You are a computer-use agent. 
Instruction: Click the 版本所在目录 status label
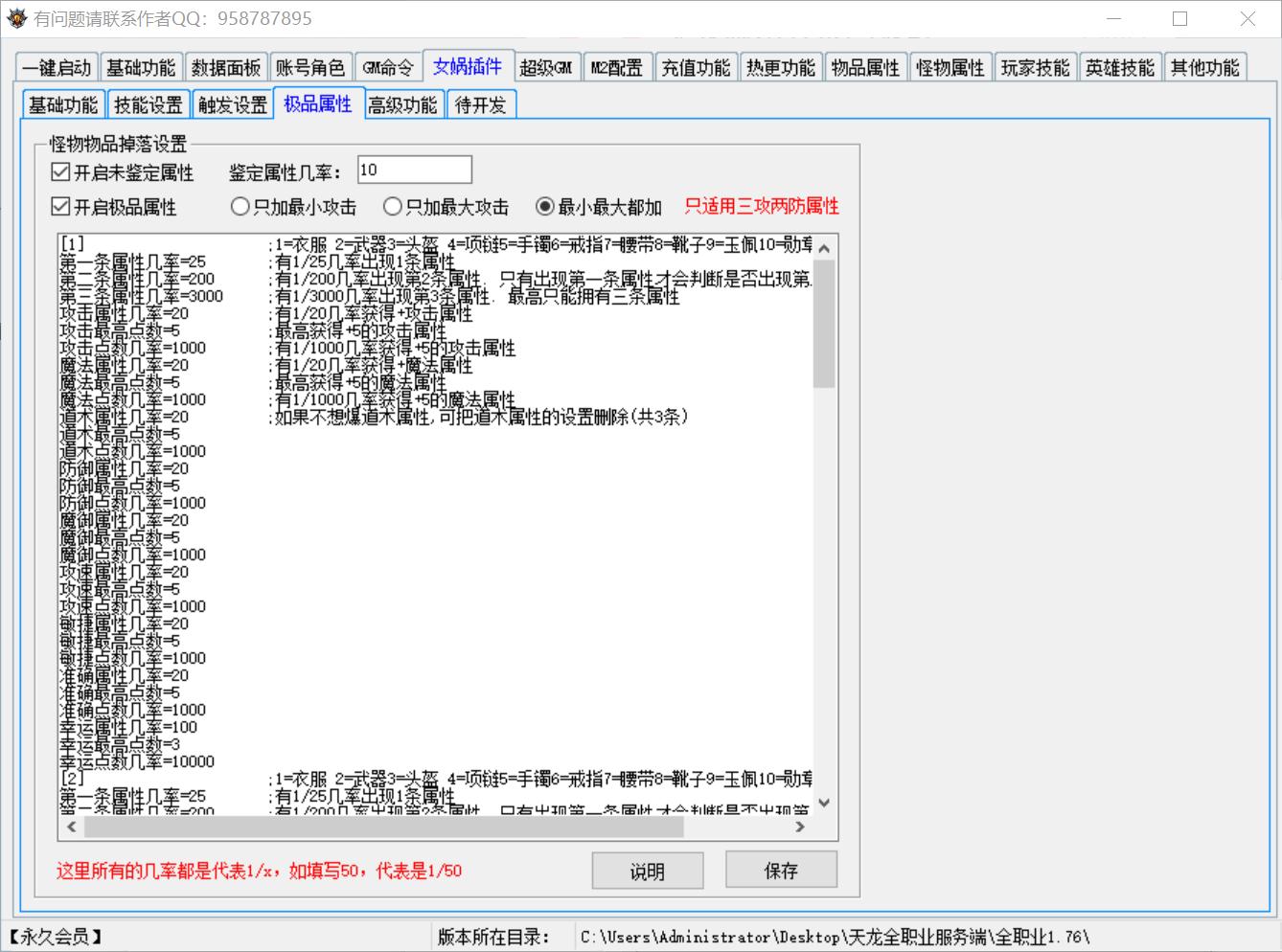pos(493,937)
